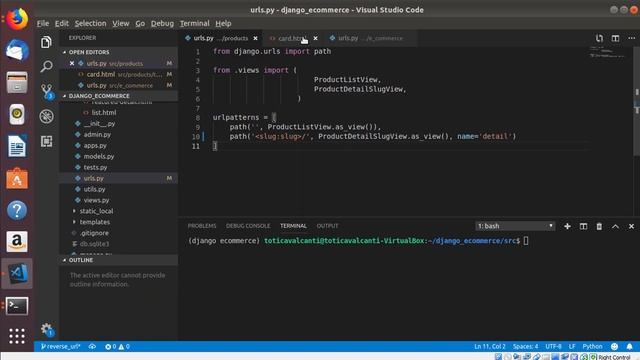
Task: Split the editor to the right
Action: (615, 38)
